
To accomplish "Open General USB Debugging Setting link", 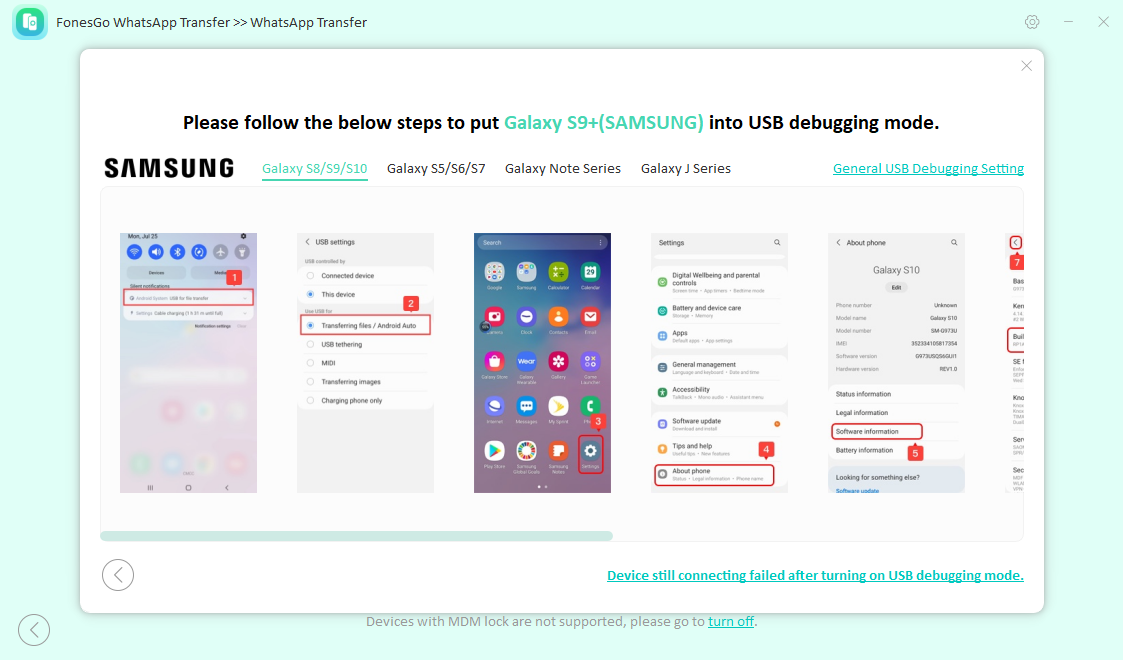I will coord(928,169).
